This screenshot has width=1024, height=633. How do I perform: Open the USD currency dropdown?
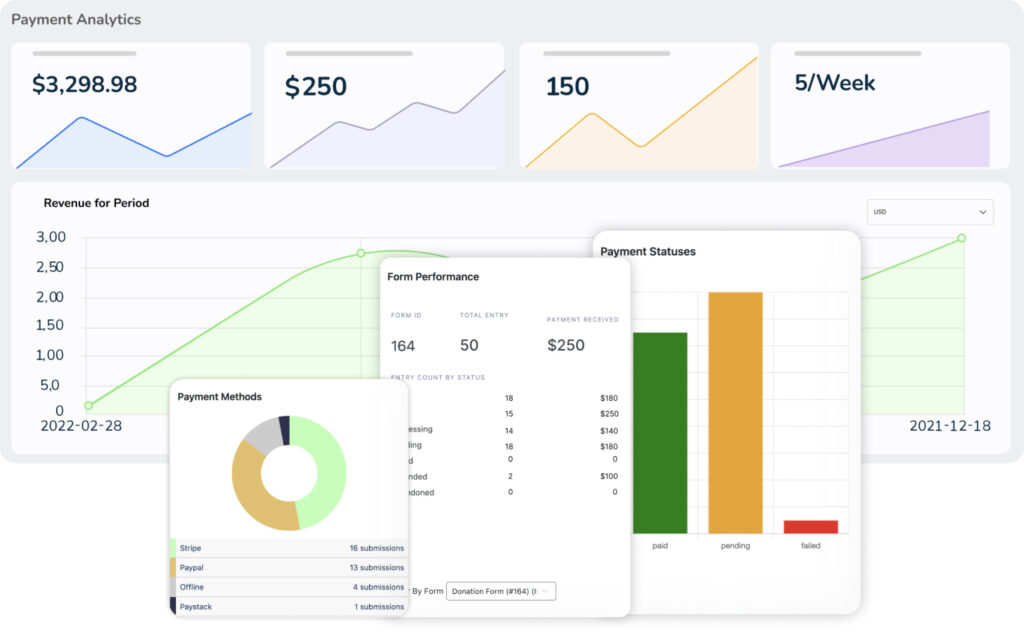(x=930, y=212)
